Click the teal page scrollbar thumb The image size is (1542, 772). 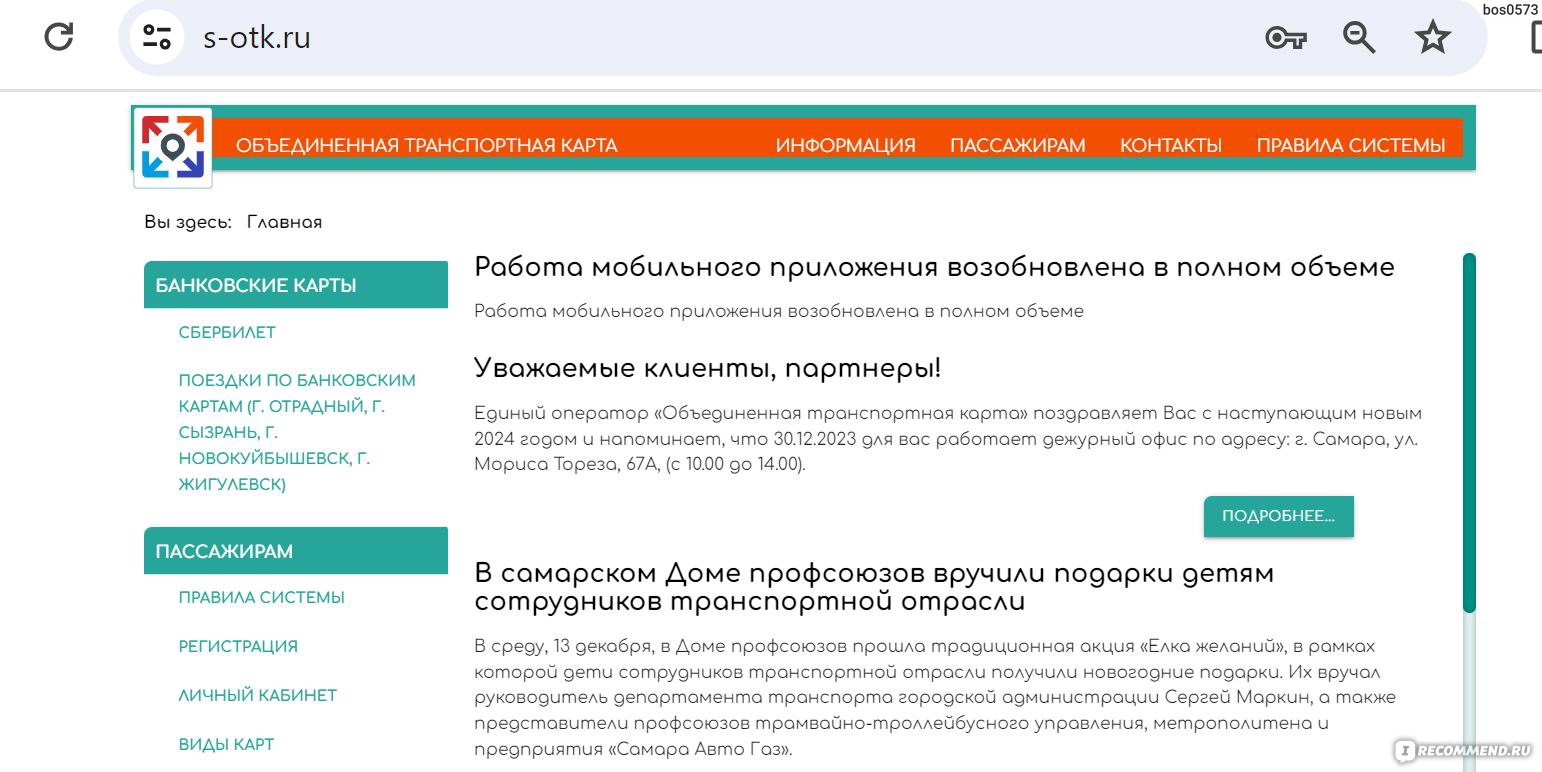[1469, 432]
